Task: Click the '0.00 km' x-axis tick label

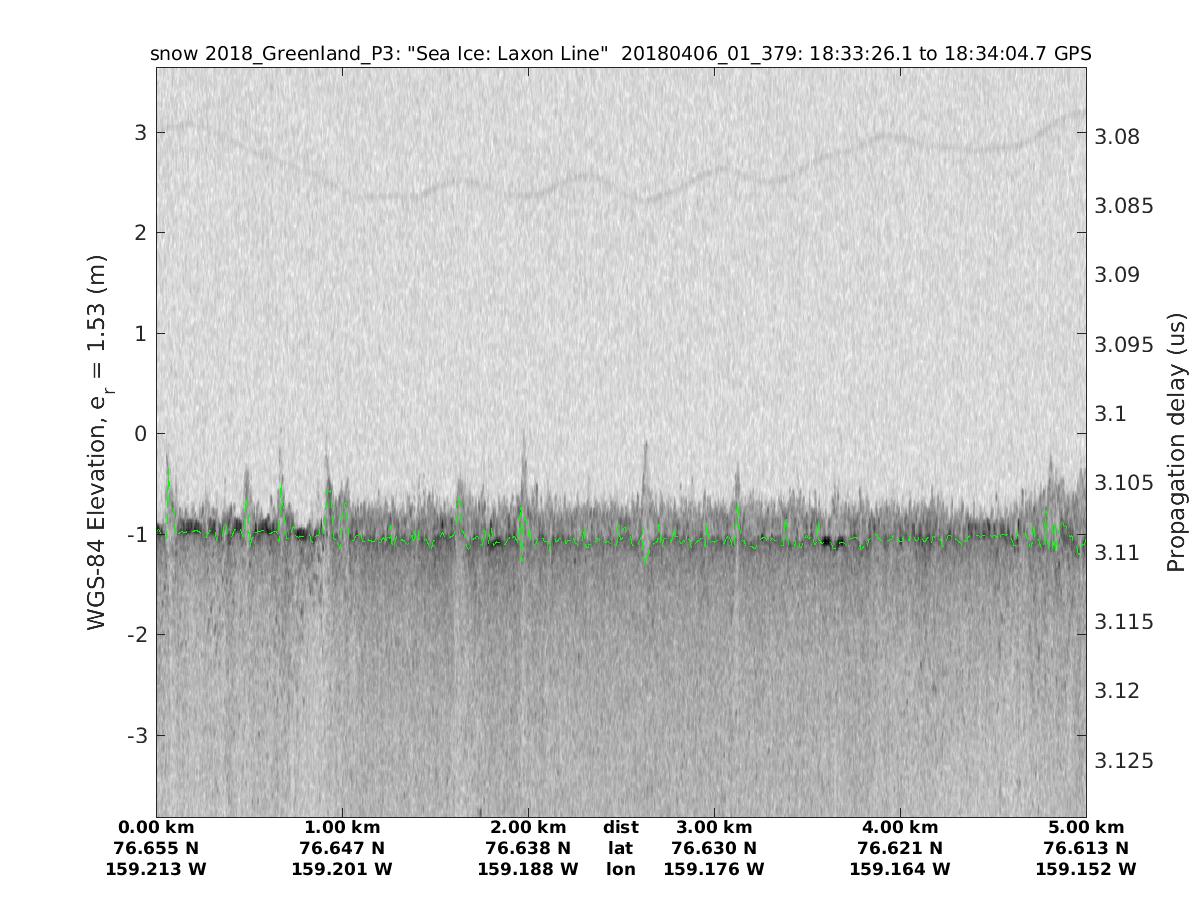Action: pos(156,827)
